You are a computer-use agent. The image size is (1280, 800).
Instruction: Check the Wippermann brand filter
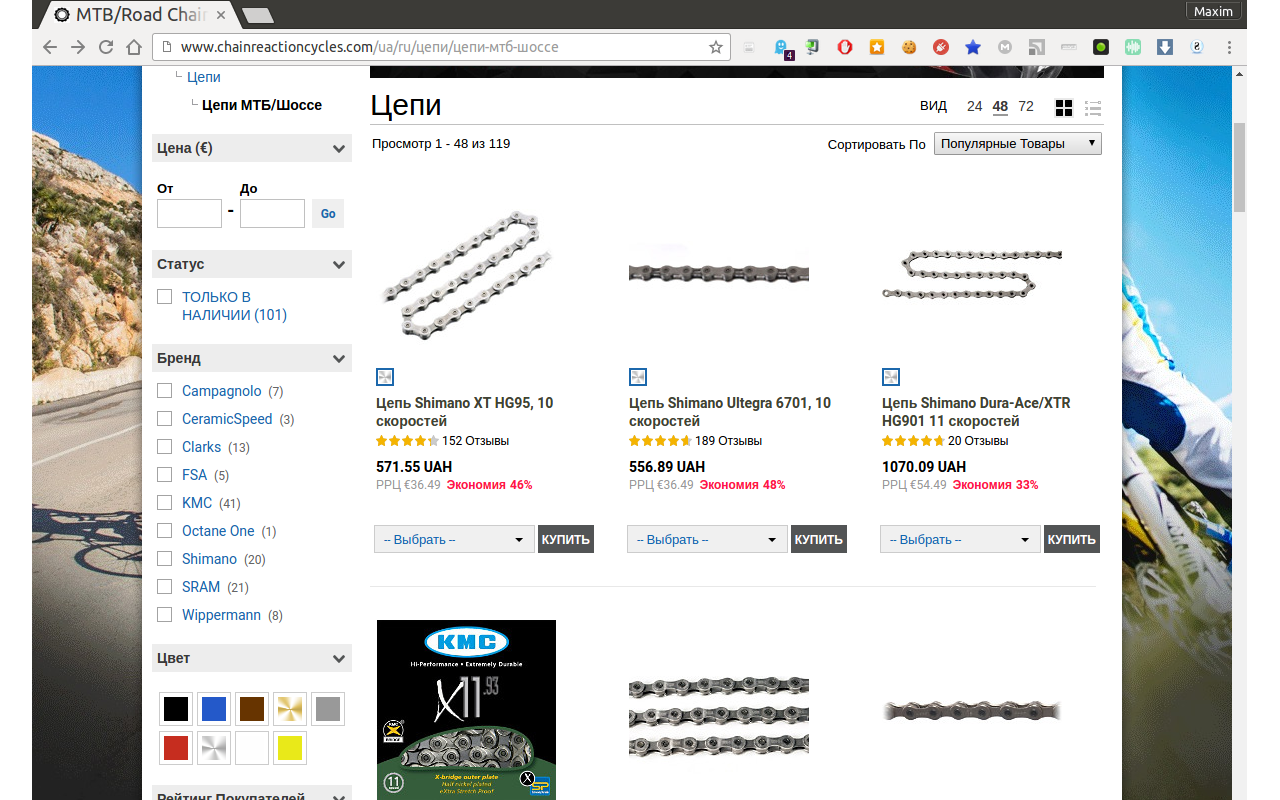(165, 615)
